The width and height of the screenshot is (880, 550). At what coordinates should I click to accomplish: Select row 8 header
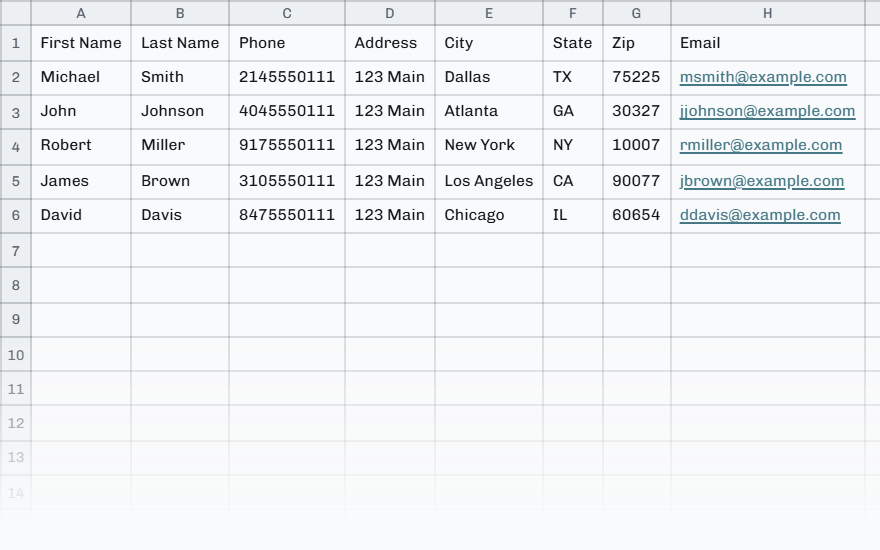coord(16,285)
